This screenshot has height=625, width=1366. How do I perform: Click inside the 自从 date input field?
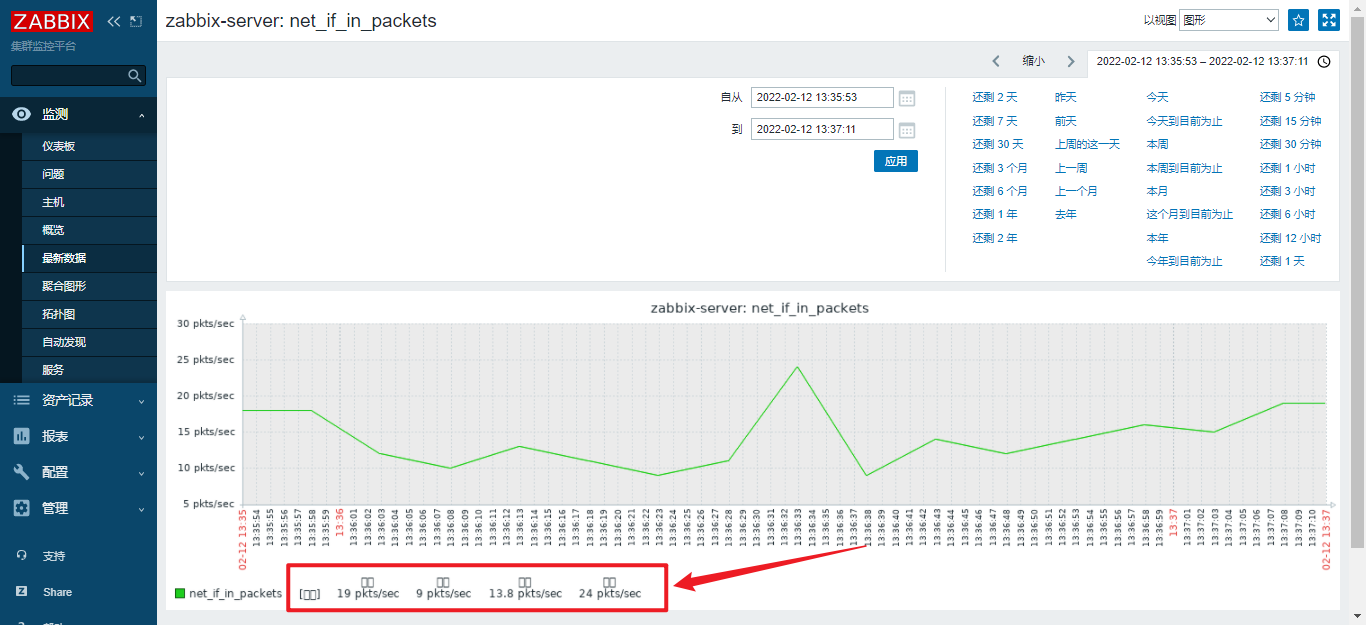[x=822, y=97]
